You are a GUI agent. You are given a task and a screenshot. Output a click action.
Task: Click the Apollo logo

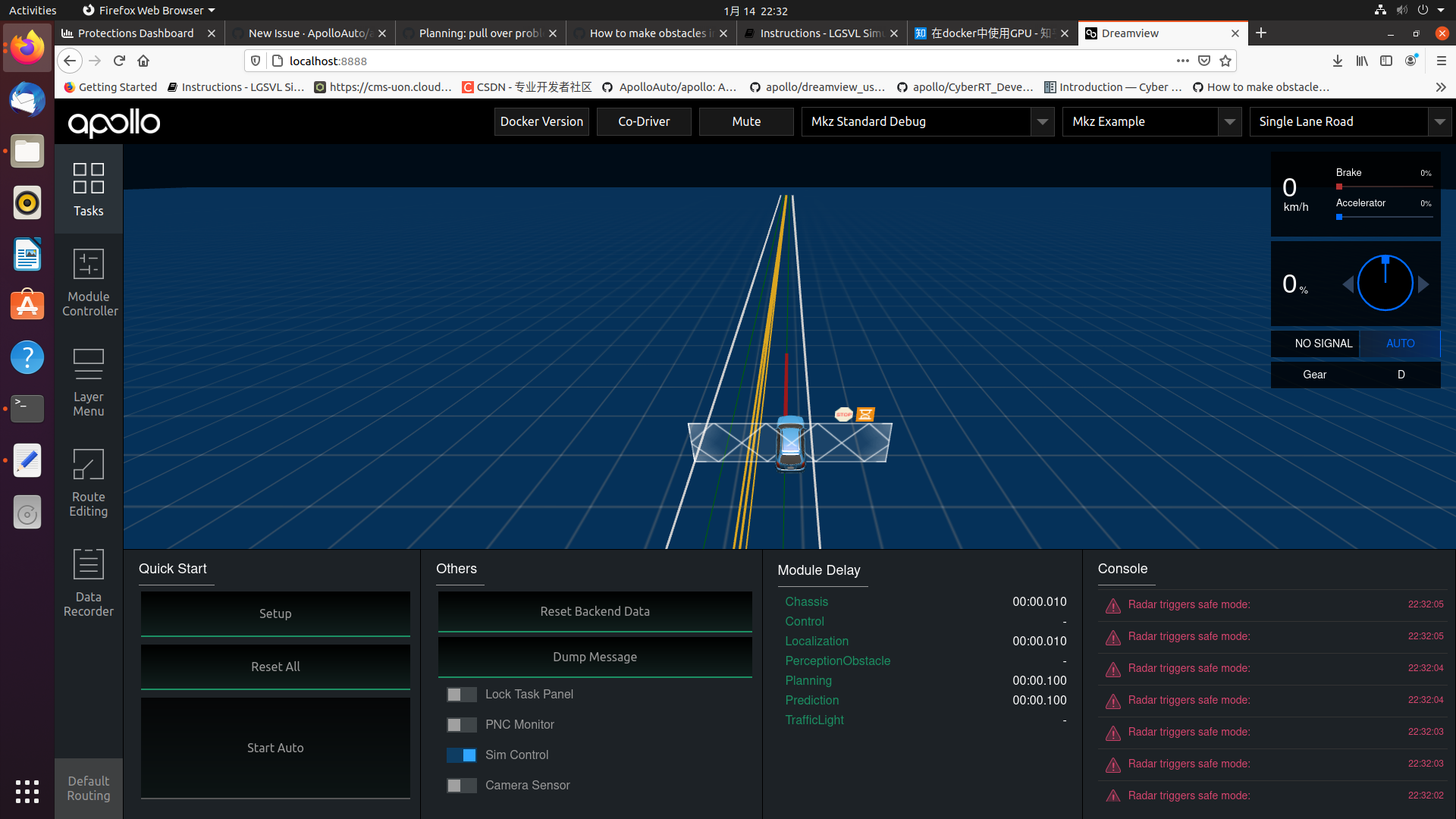[114, 123]
